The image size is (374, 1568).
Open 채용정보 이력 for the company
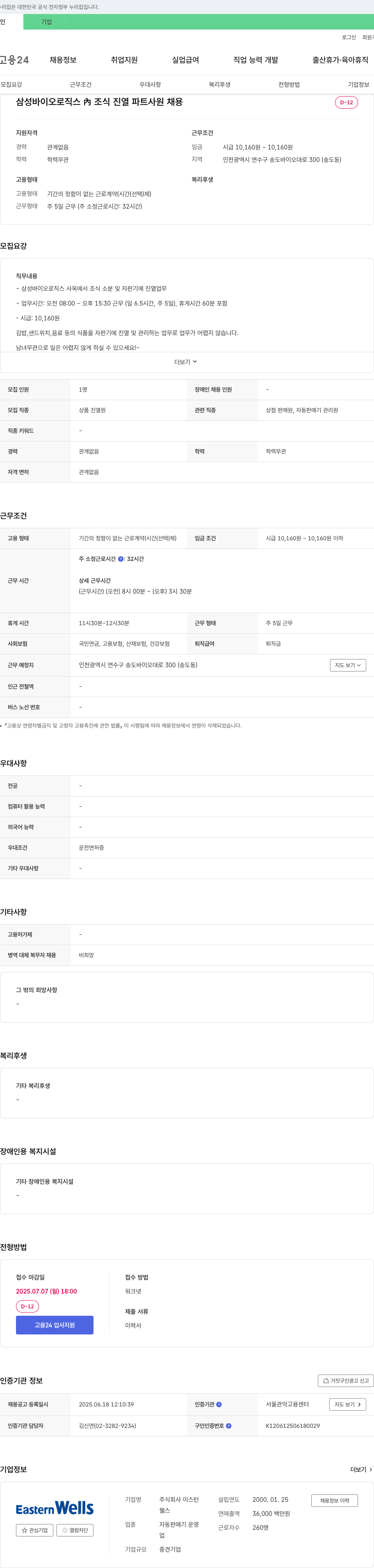(x=334, y=1500)
